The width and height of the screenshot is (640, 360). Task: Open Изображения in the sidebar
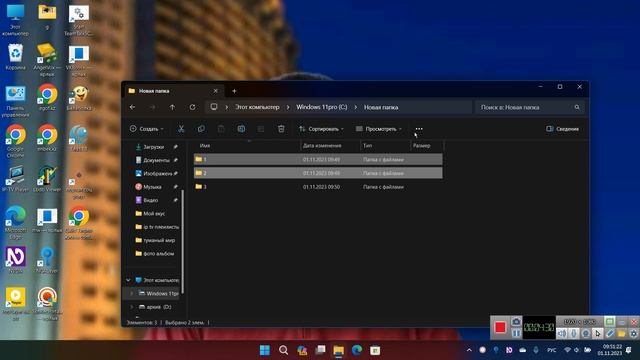pyautogui.click(x=157, y=173)
